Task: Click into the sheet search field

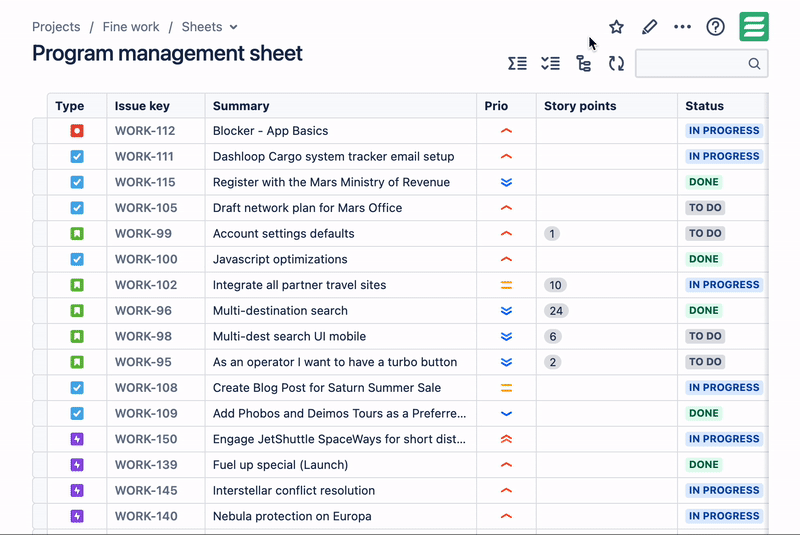Action: pyautogui.click(x=701, y=63)
